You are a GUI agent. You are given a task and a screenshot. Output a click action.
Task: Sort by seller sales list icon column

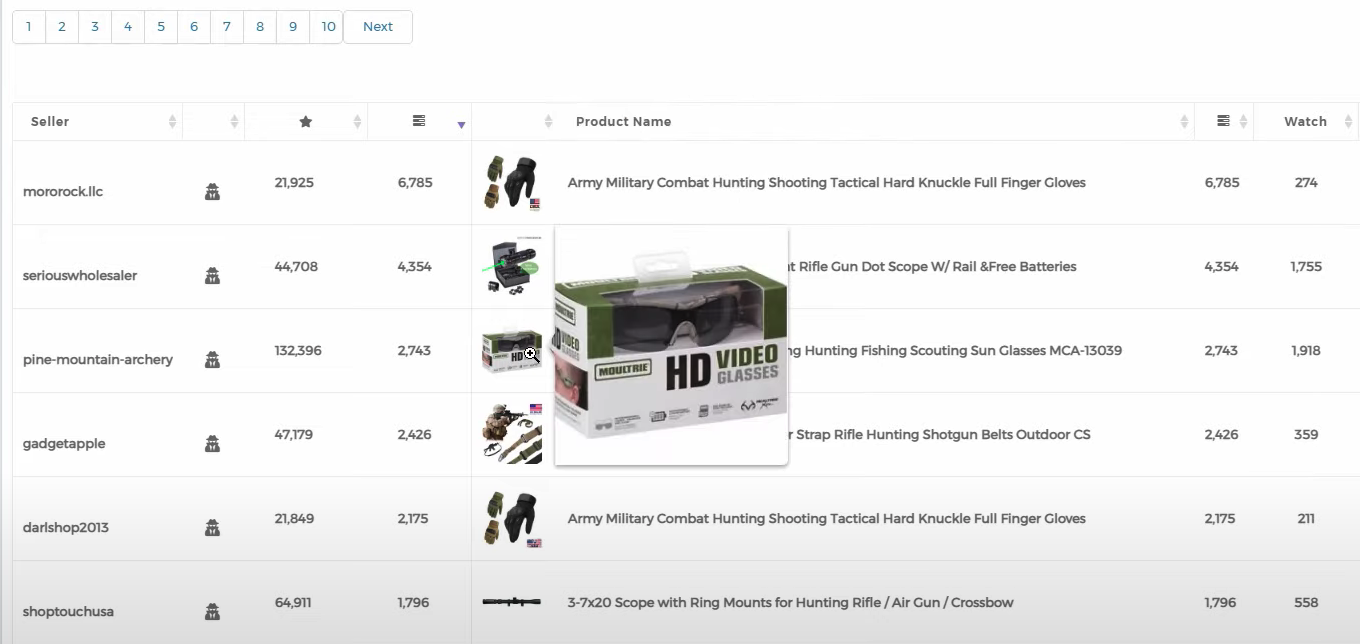tap(419, 121)
